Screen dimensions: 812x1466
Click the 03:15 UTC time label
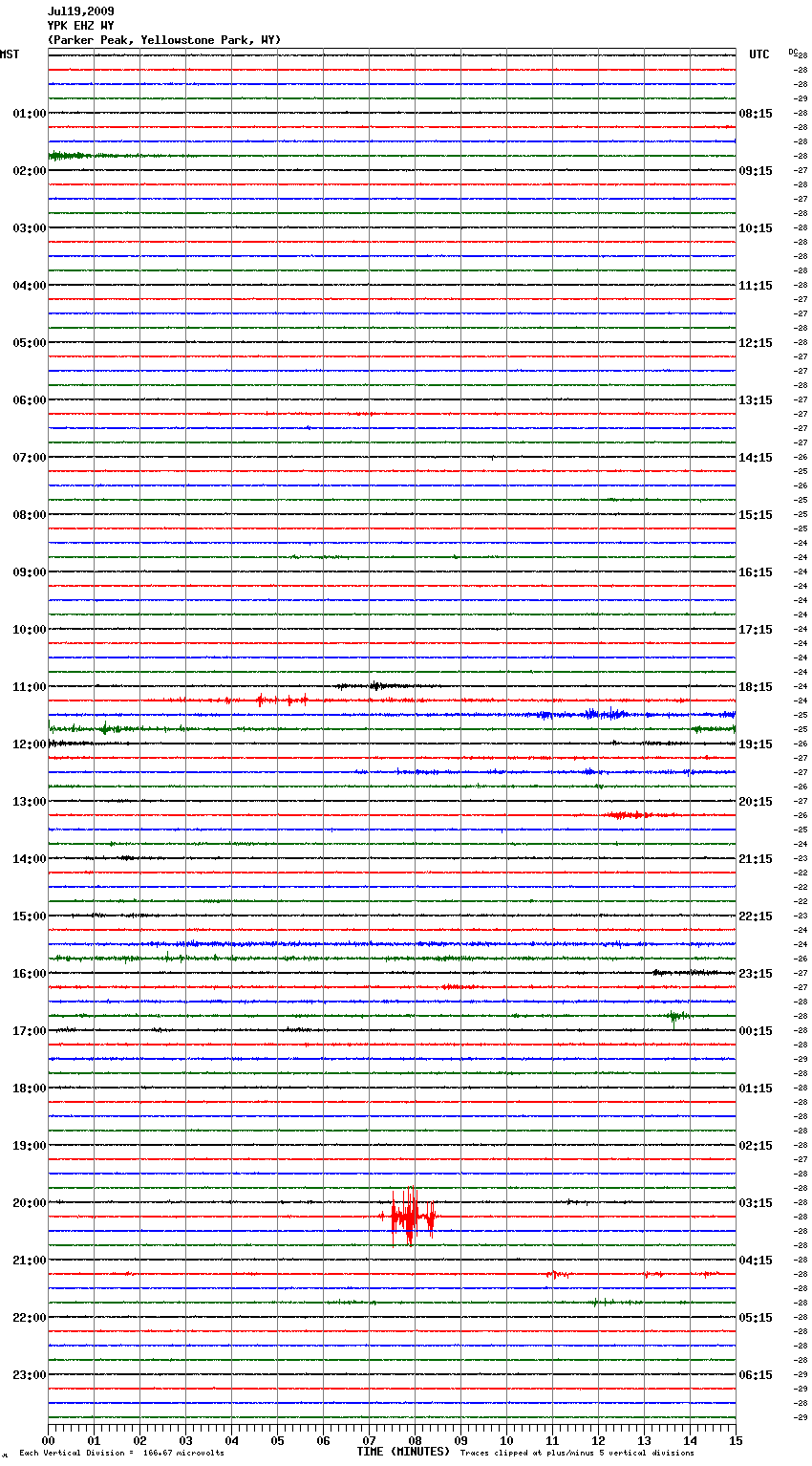tap(756, 1203)
